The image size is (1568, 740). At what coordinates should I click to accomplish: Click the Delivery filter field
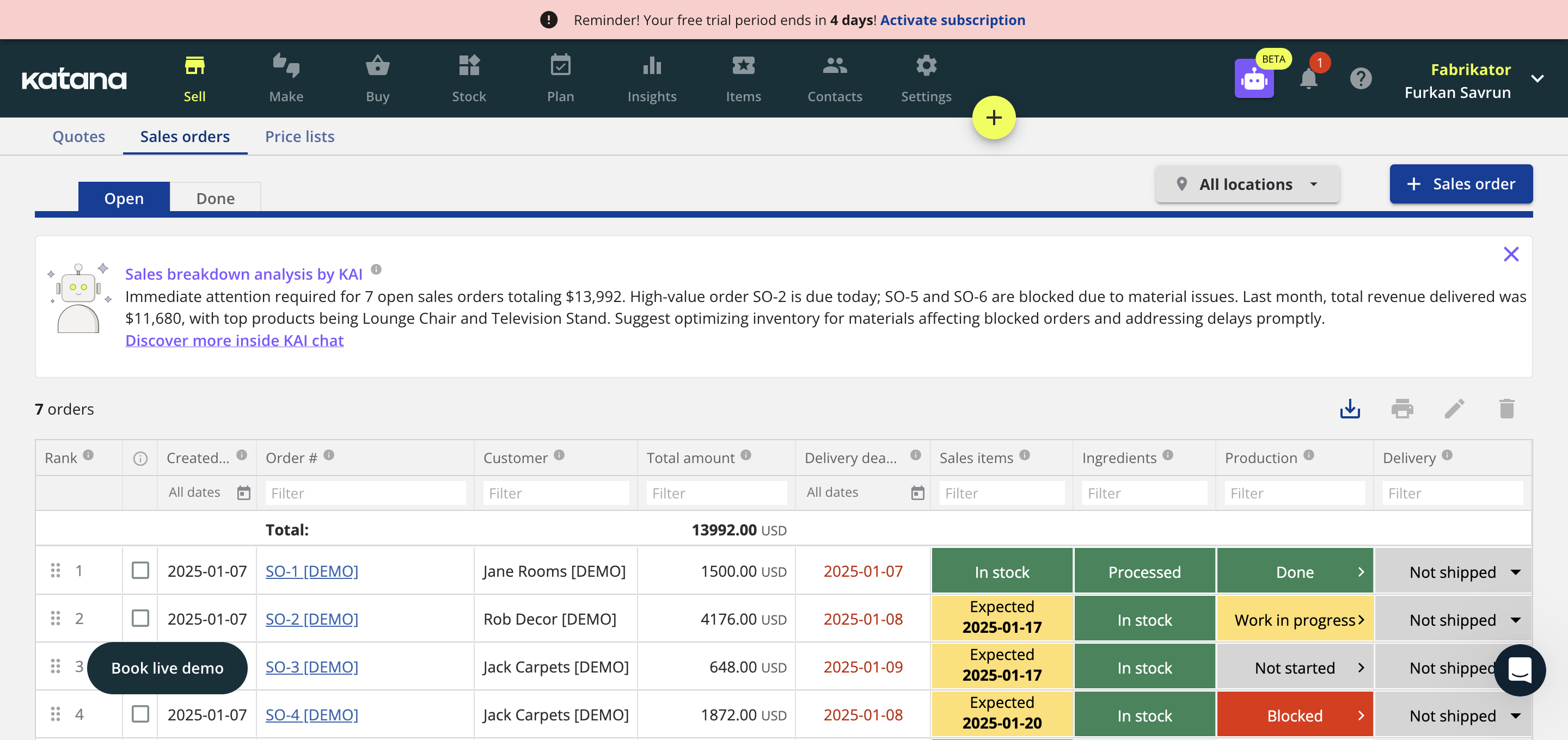[1453, 493]
